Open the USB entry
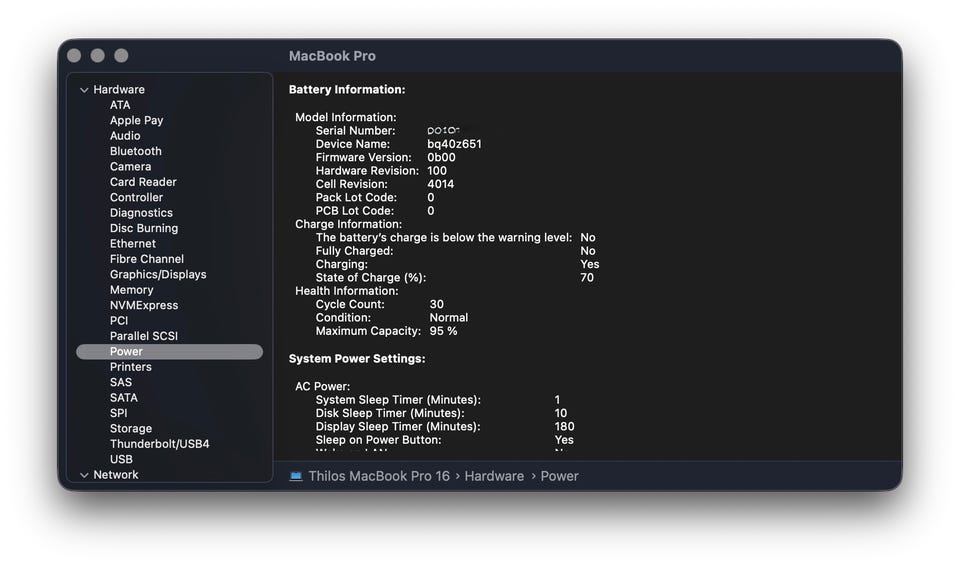This screenshot has width=960, height=567. click(121, 459)
